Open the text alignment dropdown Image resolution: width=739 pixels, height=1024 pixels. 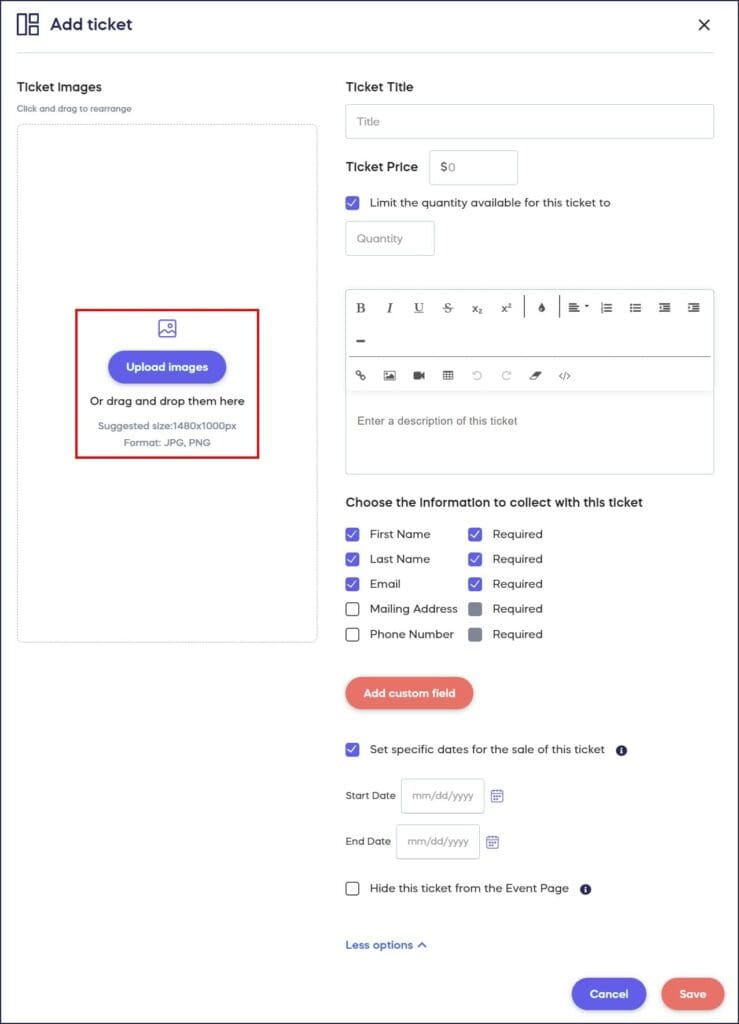coord(577,308)
